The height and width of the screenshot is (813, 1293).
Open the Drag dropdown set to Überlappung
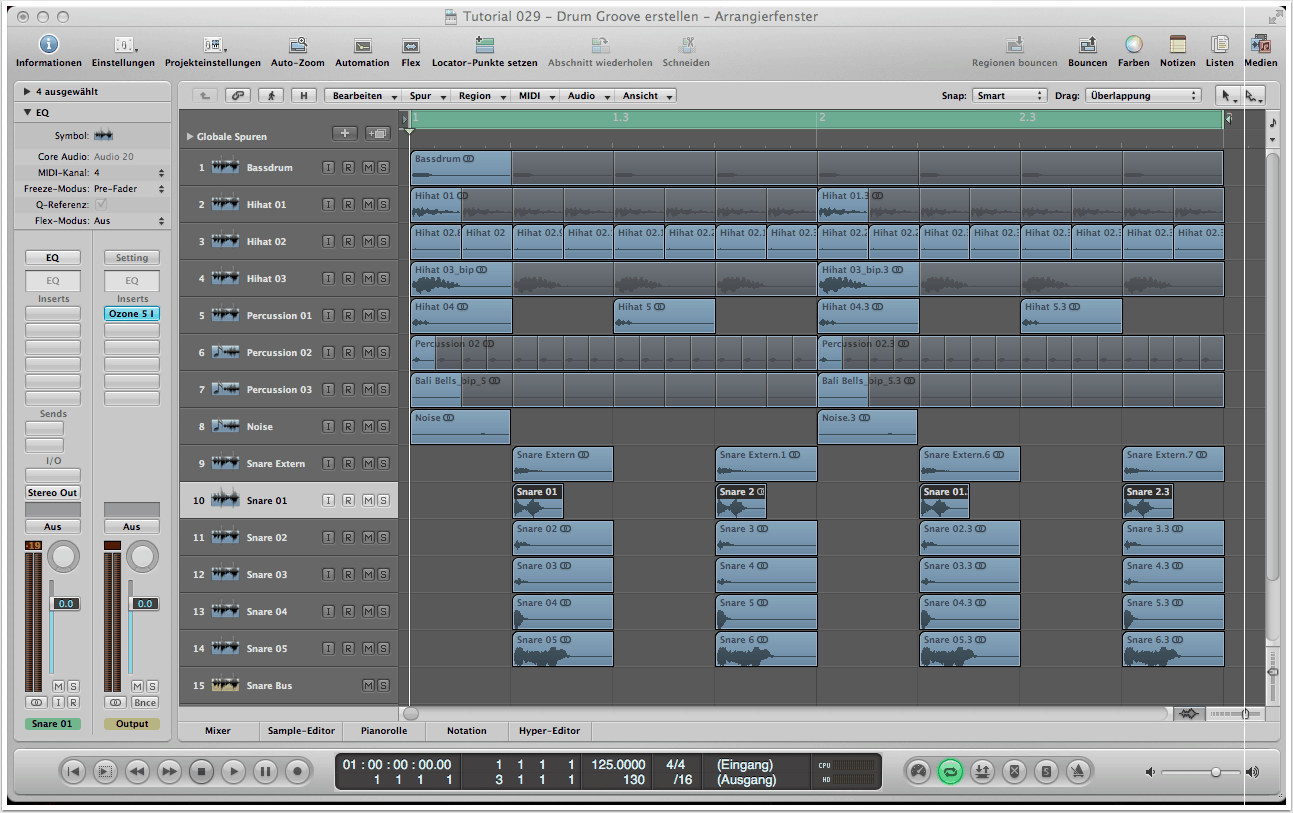click(1142, 96)
